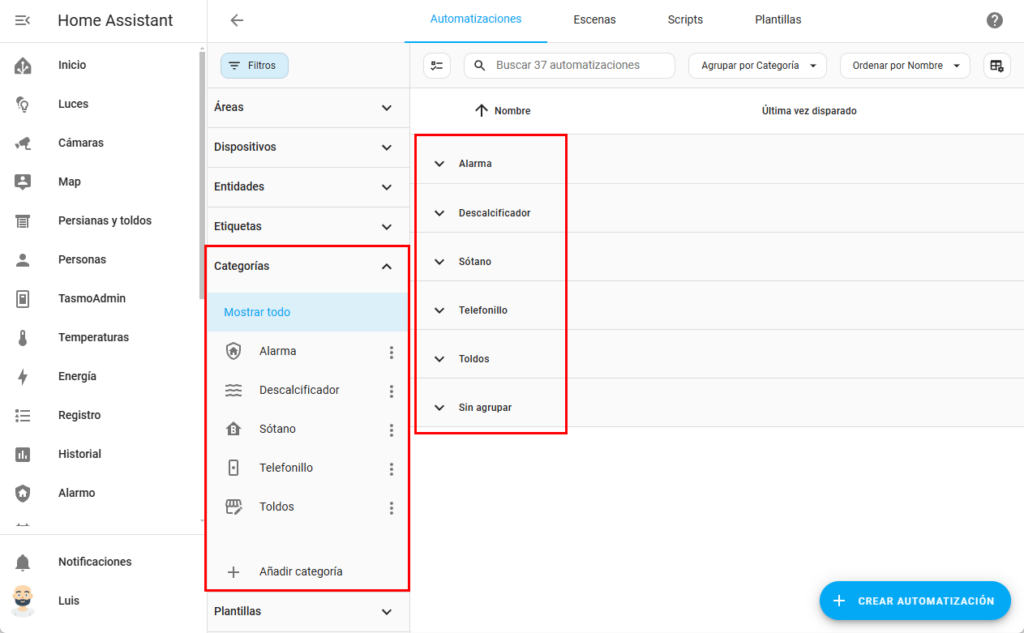Click the back arrow icon
The width and height of the screenshot is (1024, 633).
pyautogui.click(x=237, y=20)
